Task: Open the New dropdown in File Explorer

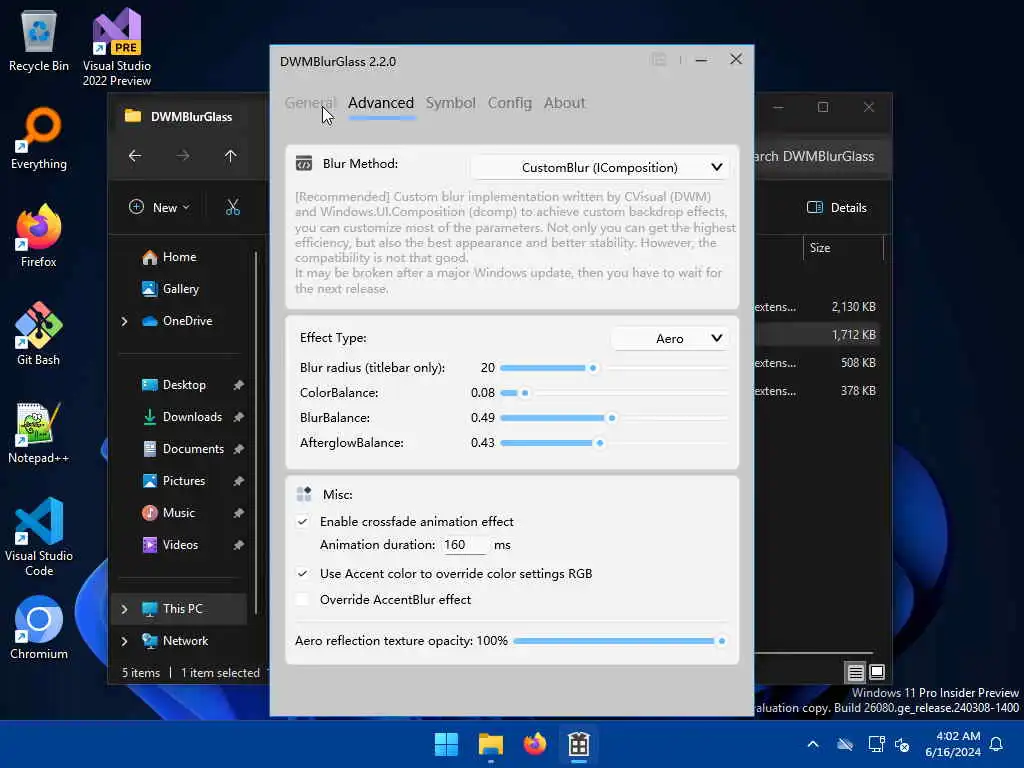Action: coord(160,208)
